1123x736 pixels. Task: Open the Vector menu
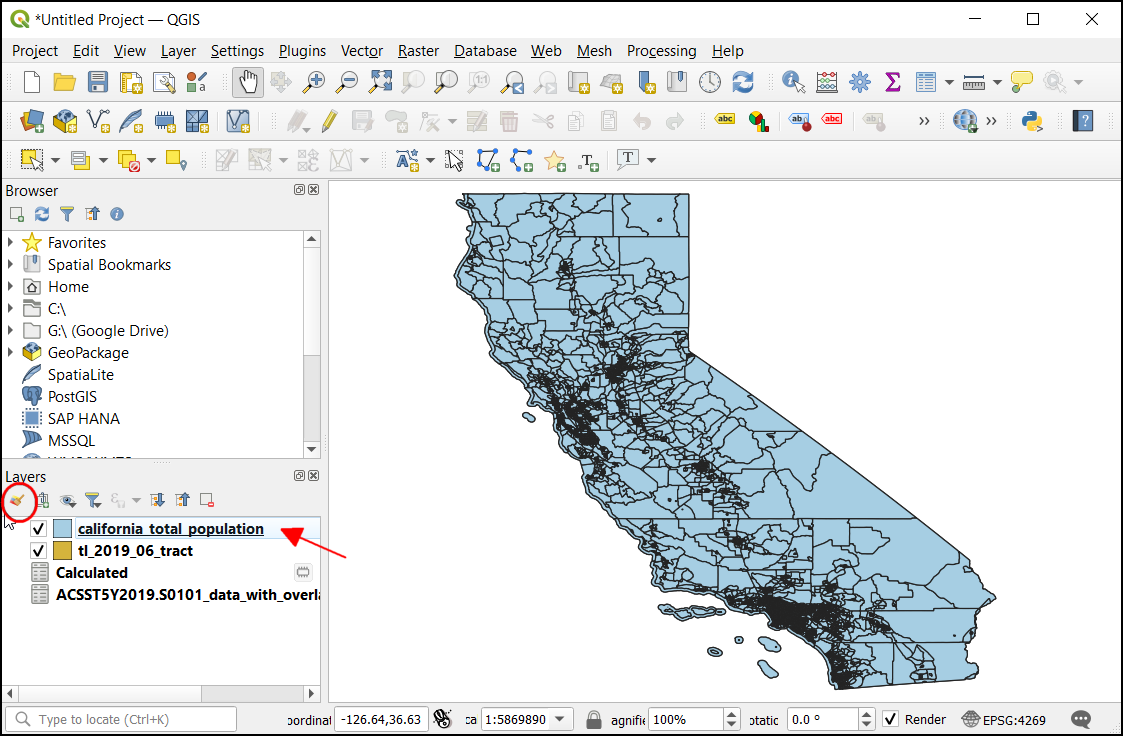tap(361, 51)
